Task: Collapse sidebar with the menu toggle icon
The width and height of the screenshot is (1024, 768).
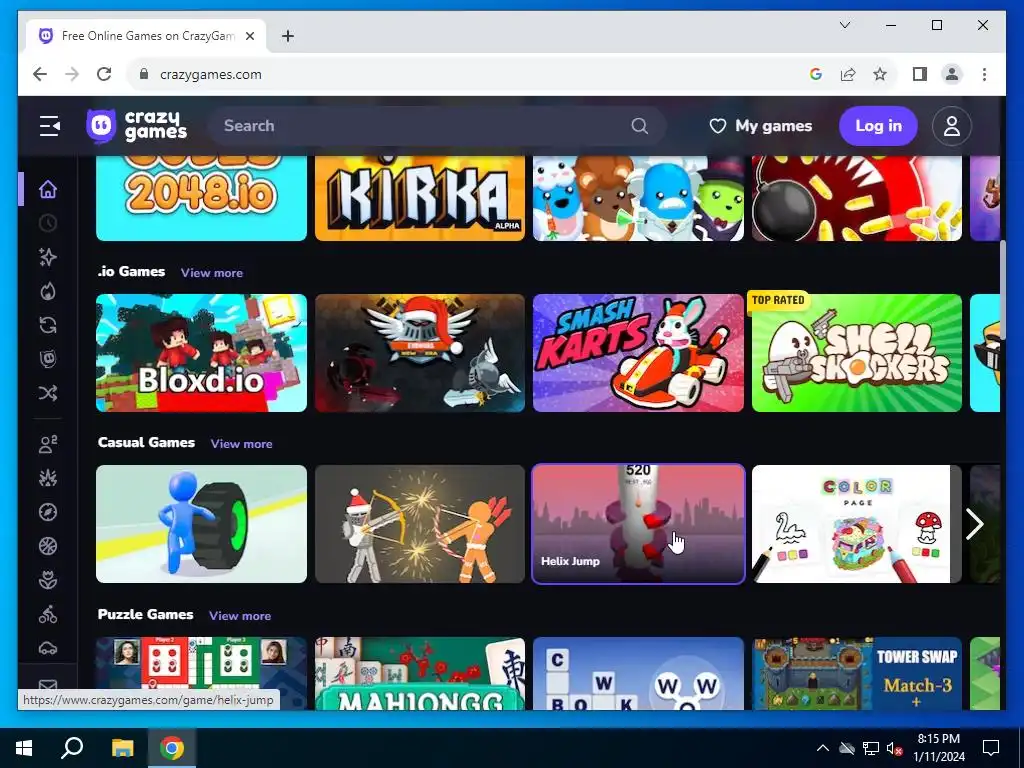Action: 50,126
